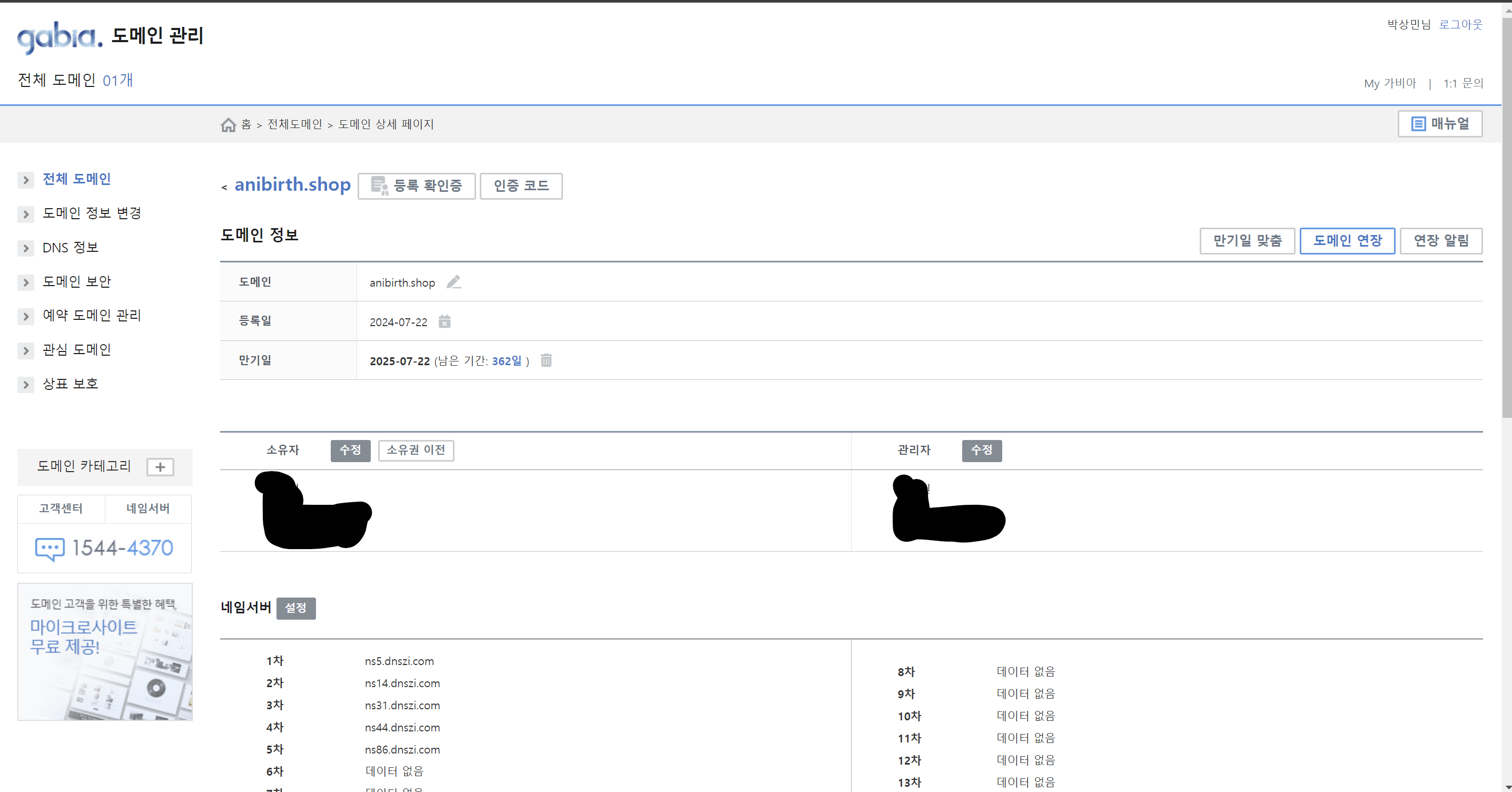1512x792 pixels.
Task: Switch to the 네임서버 tab
Action: (x=148, y=509)
